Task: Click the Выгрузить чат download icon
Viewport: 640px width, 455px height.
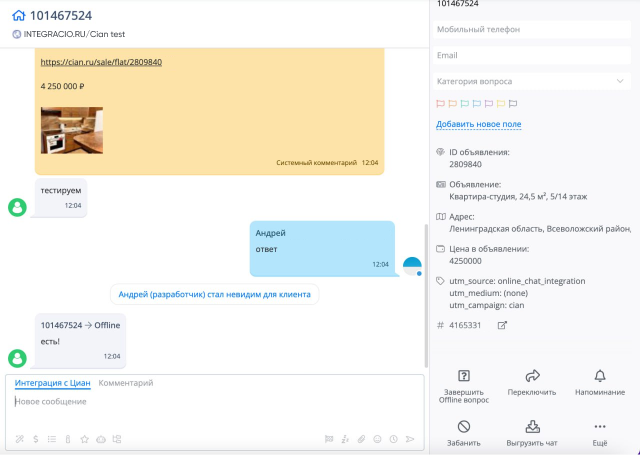Action: click(x=532, y=427)
